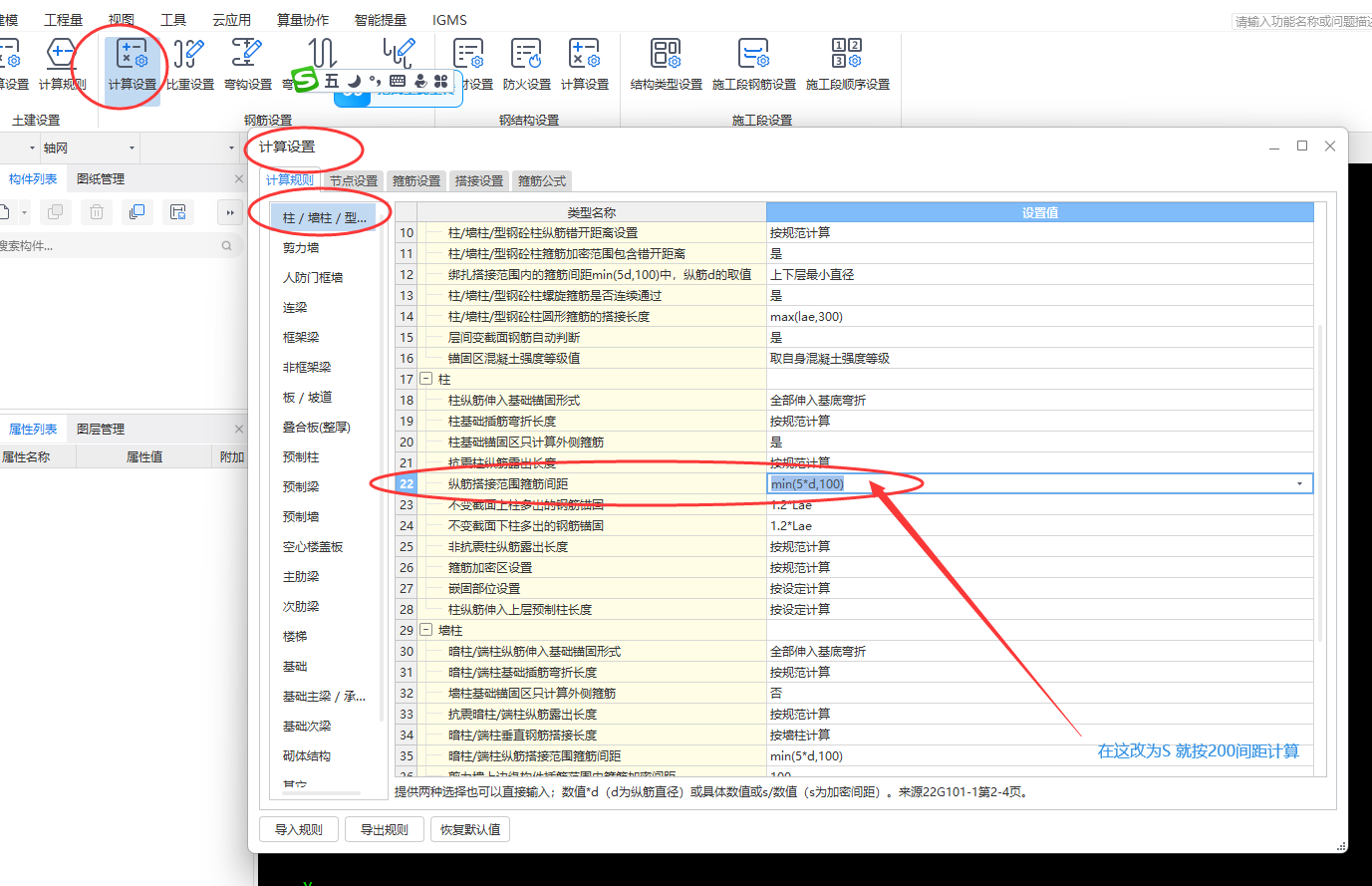Switch to 节点设置 tab
Screen dimensions: 1372x886
click(x=354, y=180)
